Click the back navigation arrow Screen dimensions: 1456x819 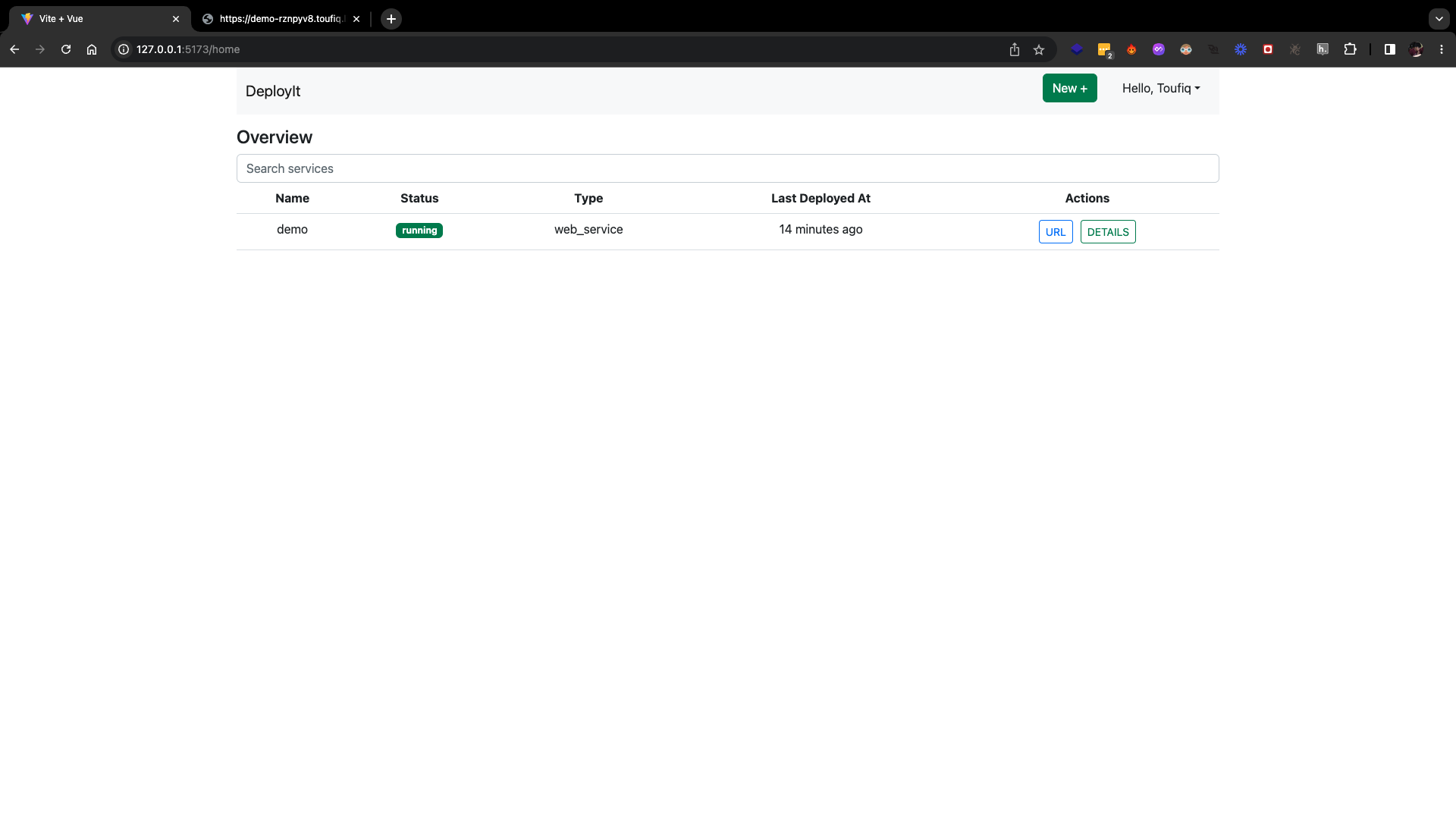(x=14, y=49)
